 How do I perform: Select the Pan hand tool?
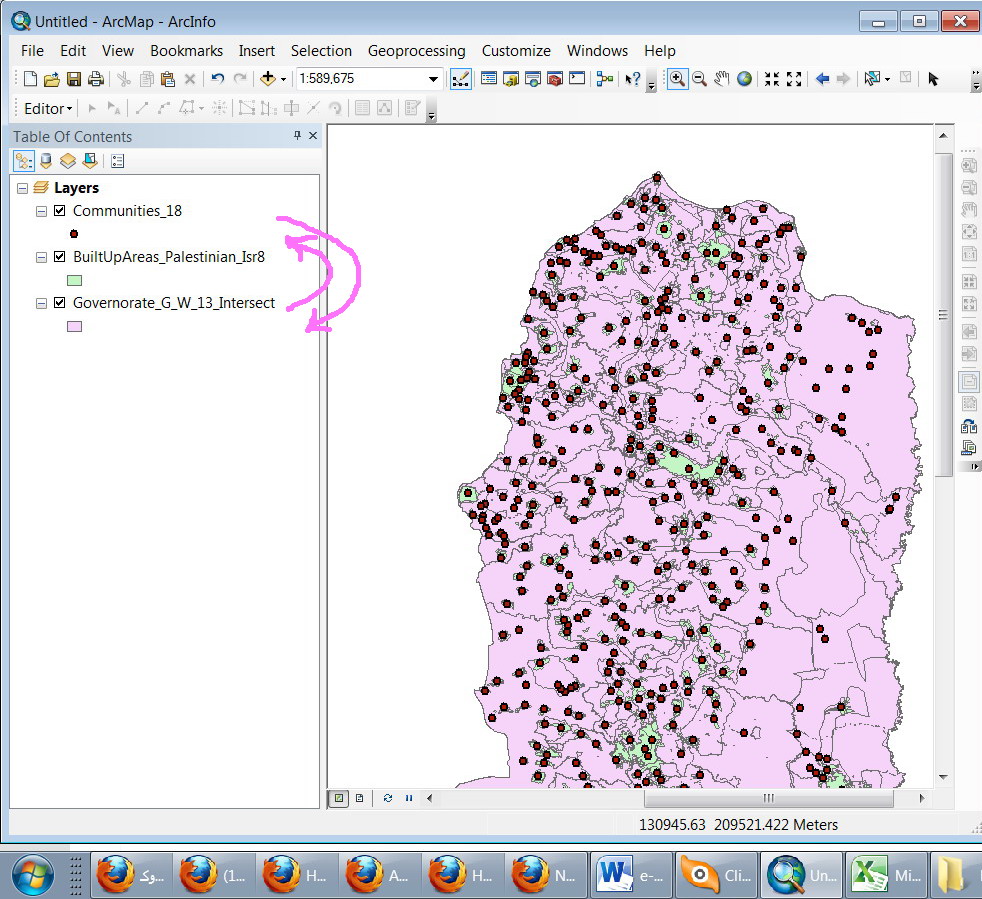722,79
